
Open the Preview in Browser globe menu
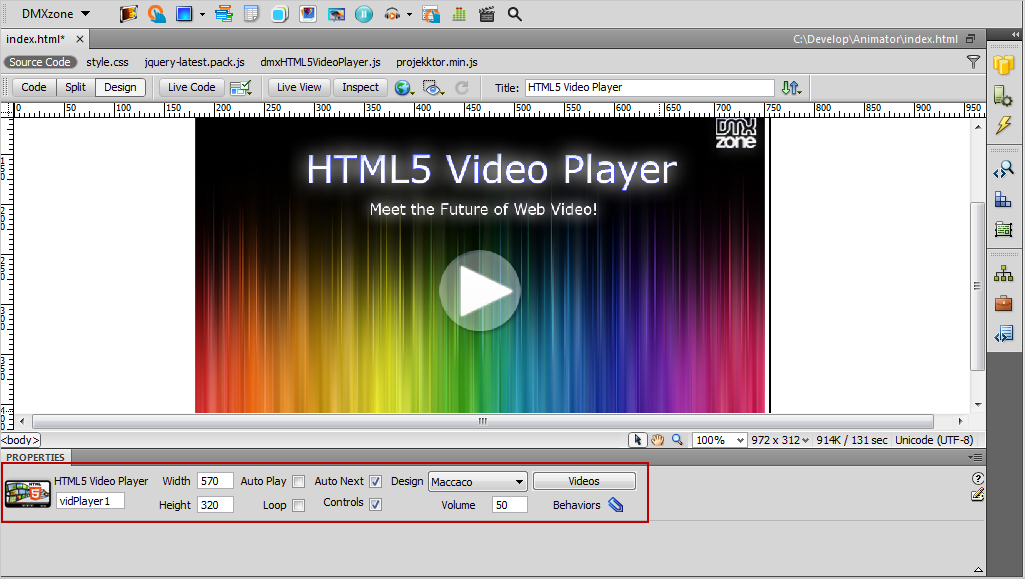click(405, 88)
